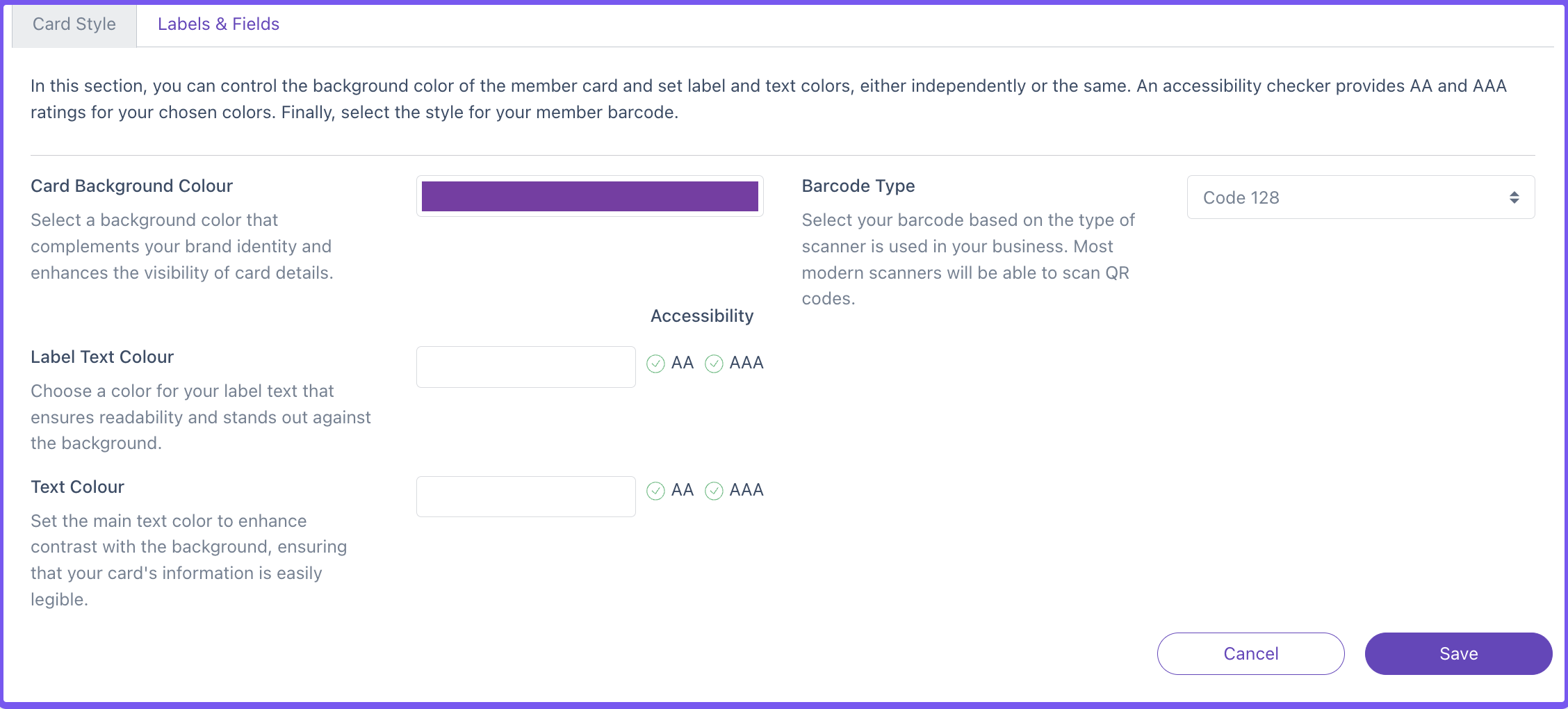1568x709 pixels.
Task: Switch to the Card Style tab
Action: 74,24
